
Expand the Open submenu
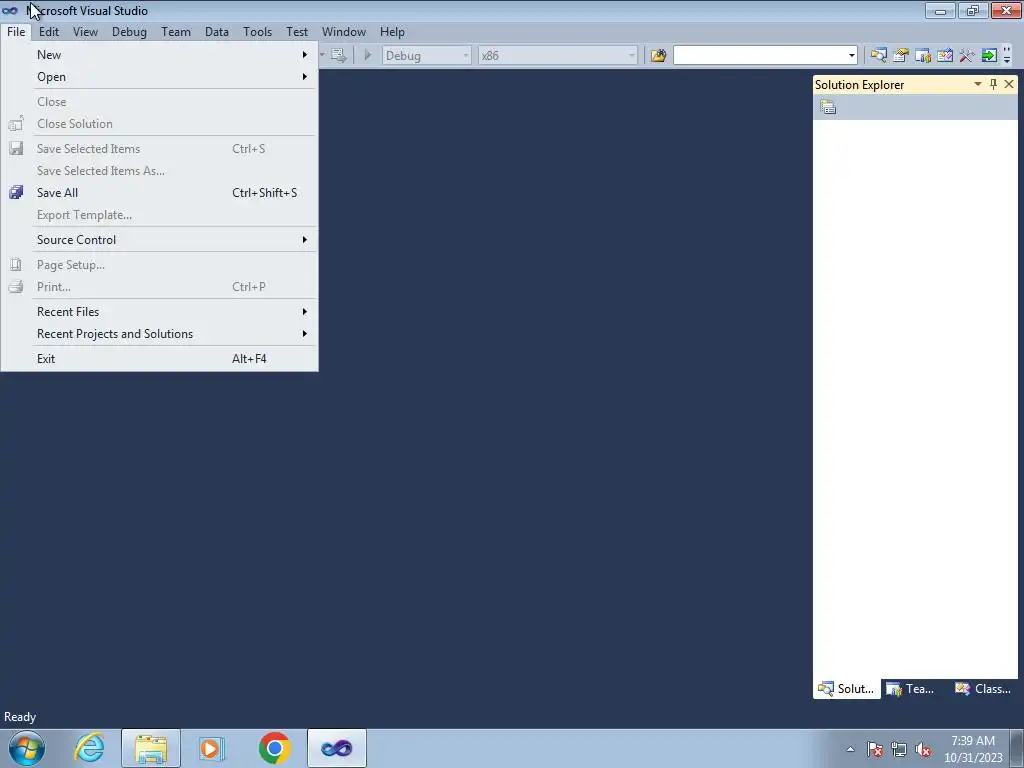(x=159, y=77)
